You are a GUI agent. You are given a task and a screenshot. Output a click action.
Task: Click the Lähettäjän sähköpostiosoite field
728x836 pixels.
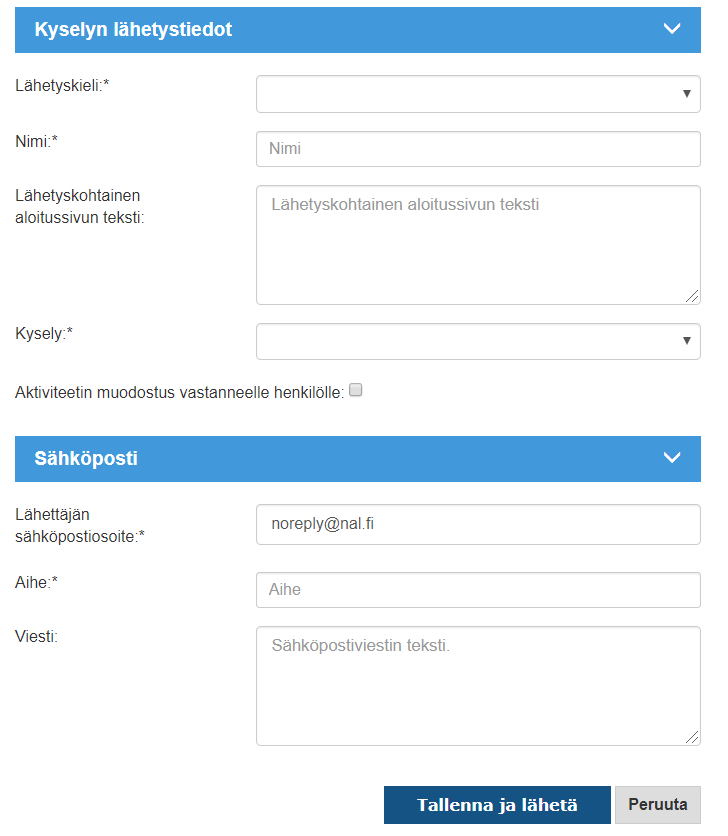coord(478,525)
